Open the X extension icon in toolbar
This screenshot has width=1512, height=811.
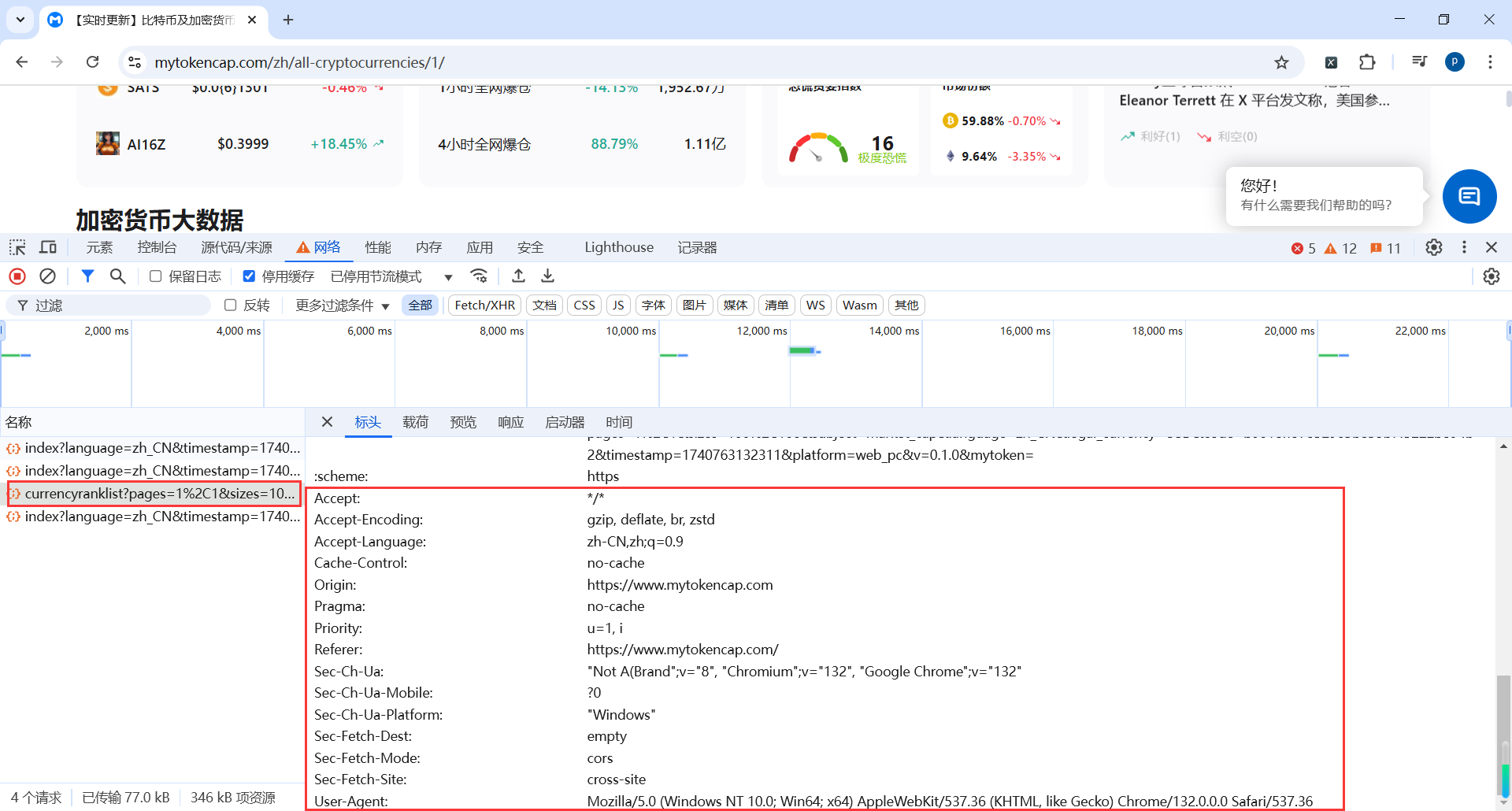[1331, 62]
